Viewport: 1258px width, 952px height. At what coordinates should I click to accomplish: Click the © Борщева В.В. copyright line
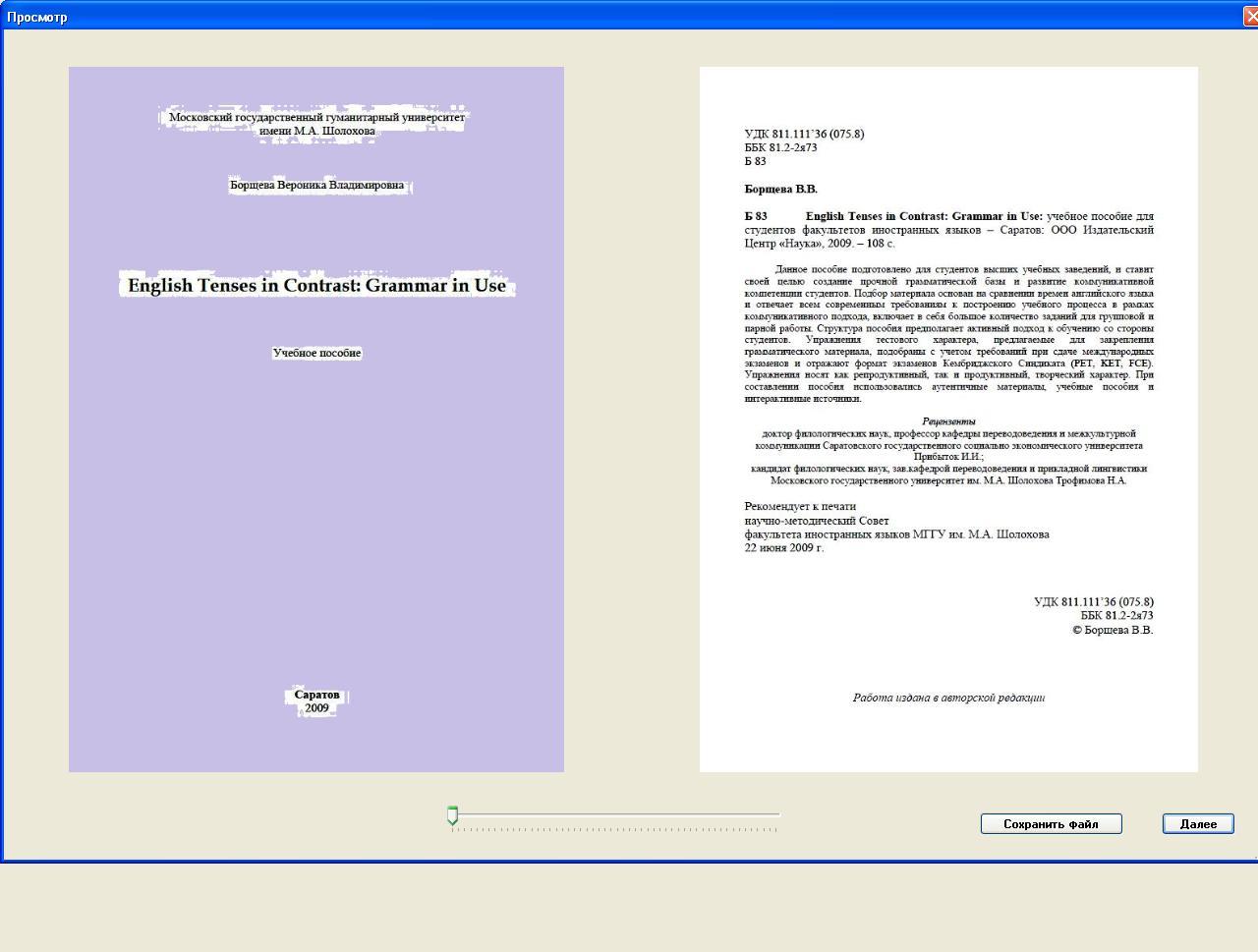pyautogui.click(x=1113, y=630)
